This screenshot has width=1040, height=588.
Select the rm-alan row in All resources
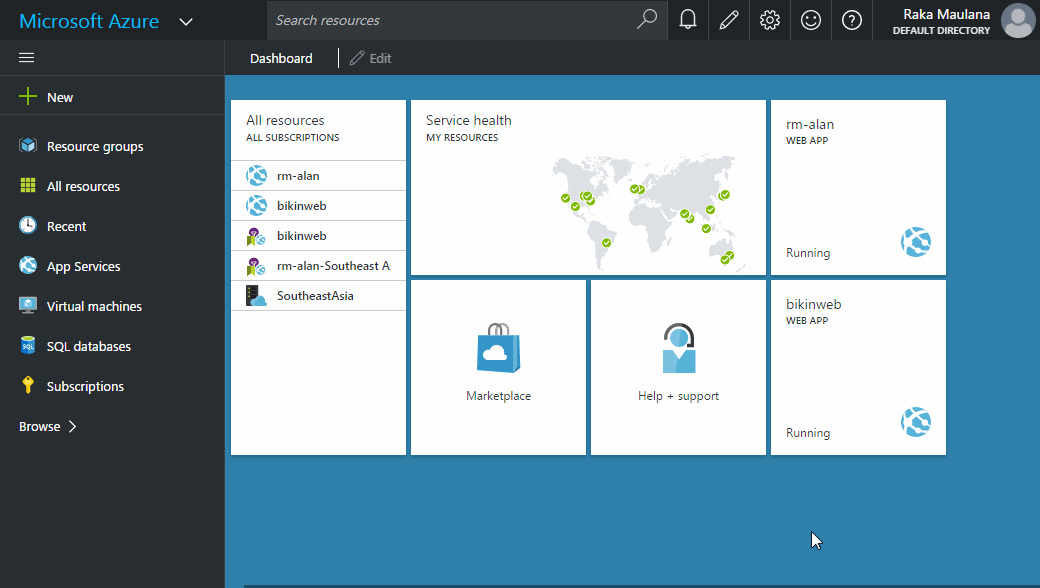pos(318,176)
